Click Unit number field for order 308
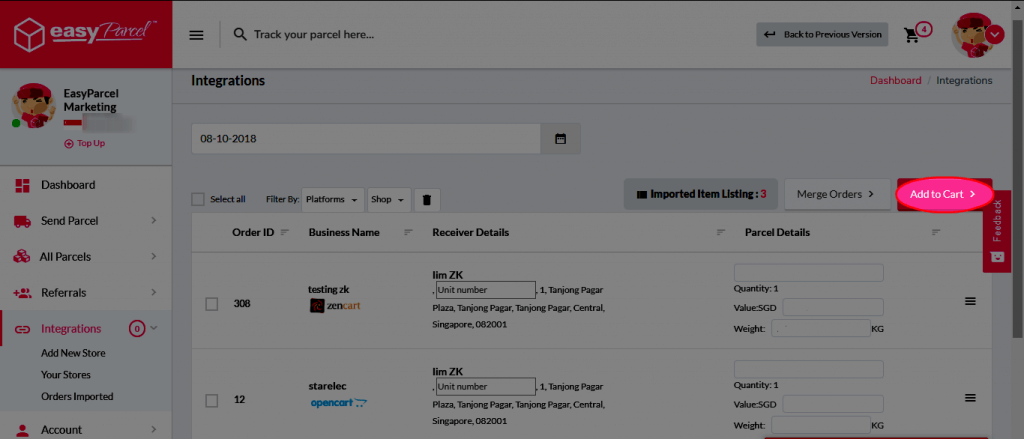 485,289
